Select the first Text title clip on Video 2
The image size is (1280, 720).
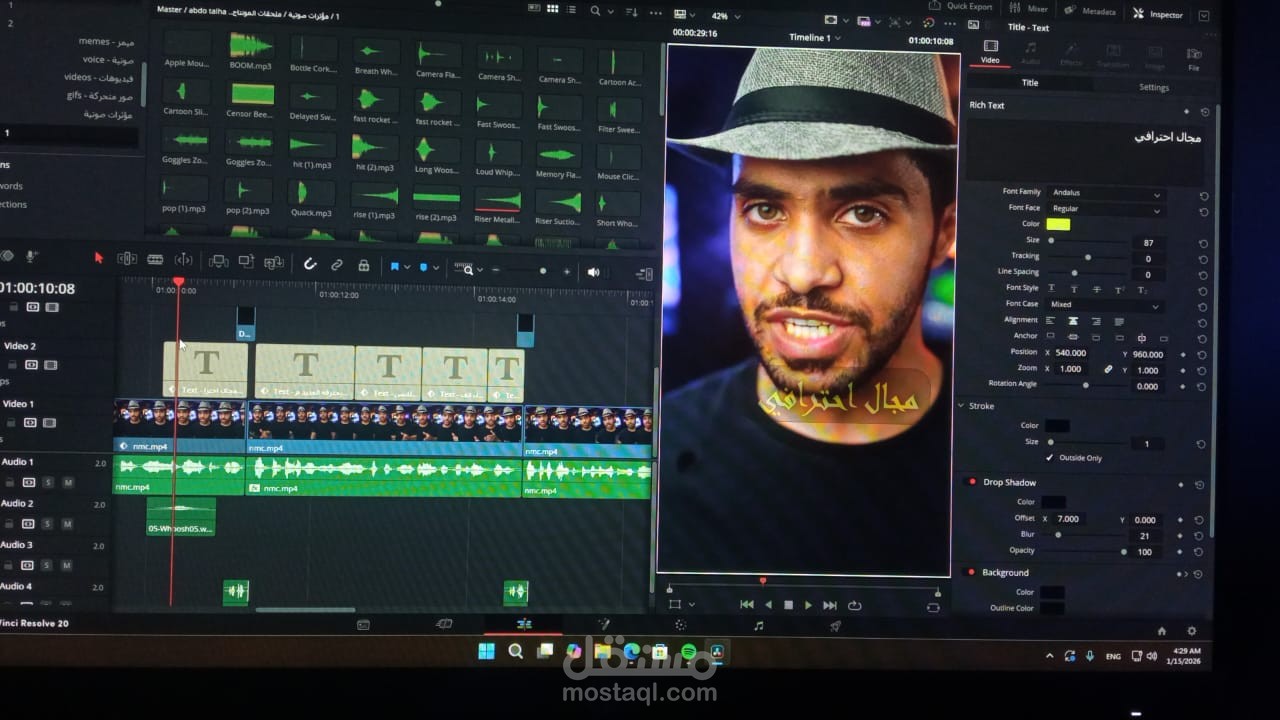click(x=205, y=370)
